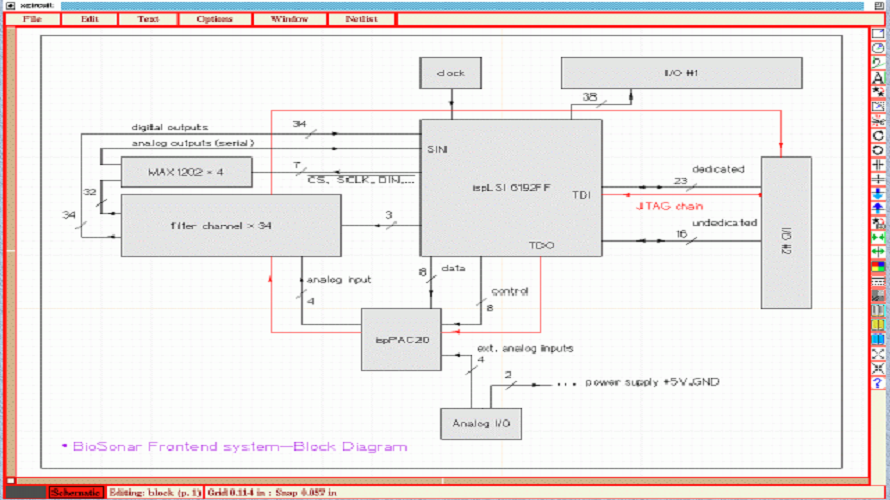Select the 'MAX1202 x 4' block
The height and width of the screenshot is (500, 890).
pos(187,172)
